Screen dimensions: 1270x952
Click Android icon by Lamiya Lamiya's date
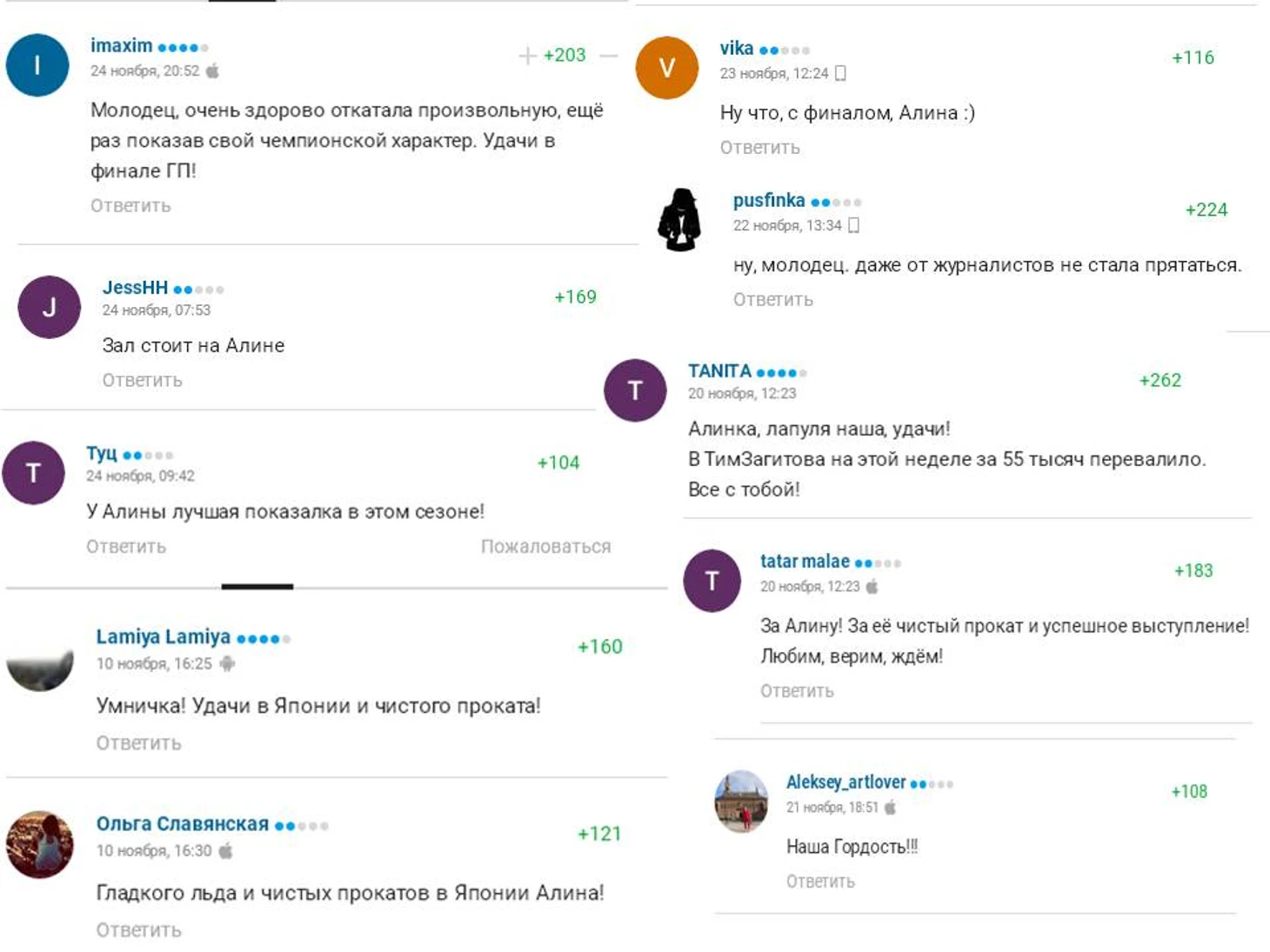click(x=228, y=663)
